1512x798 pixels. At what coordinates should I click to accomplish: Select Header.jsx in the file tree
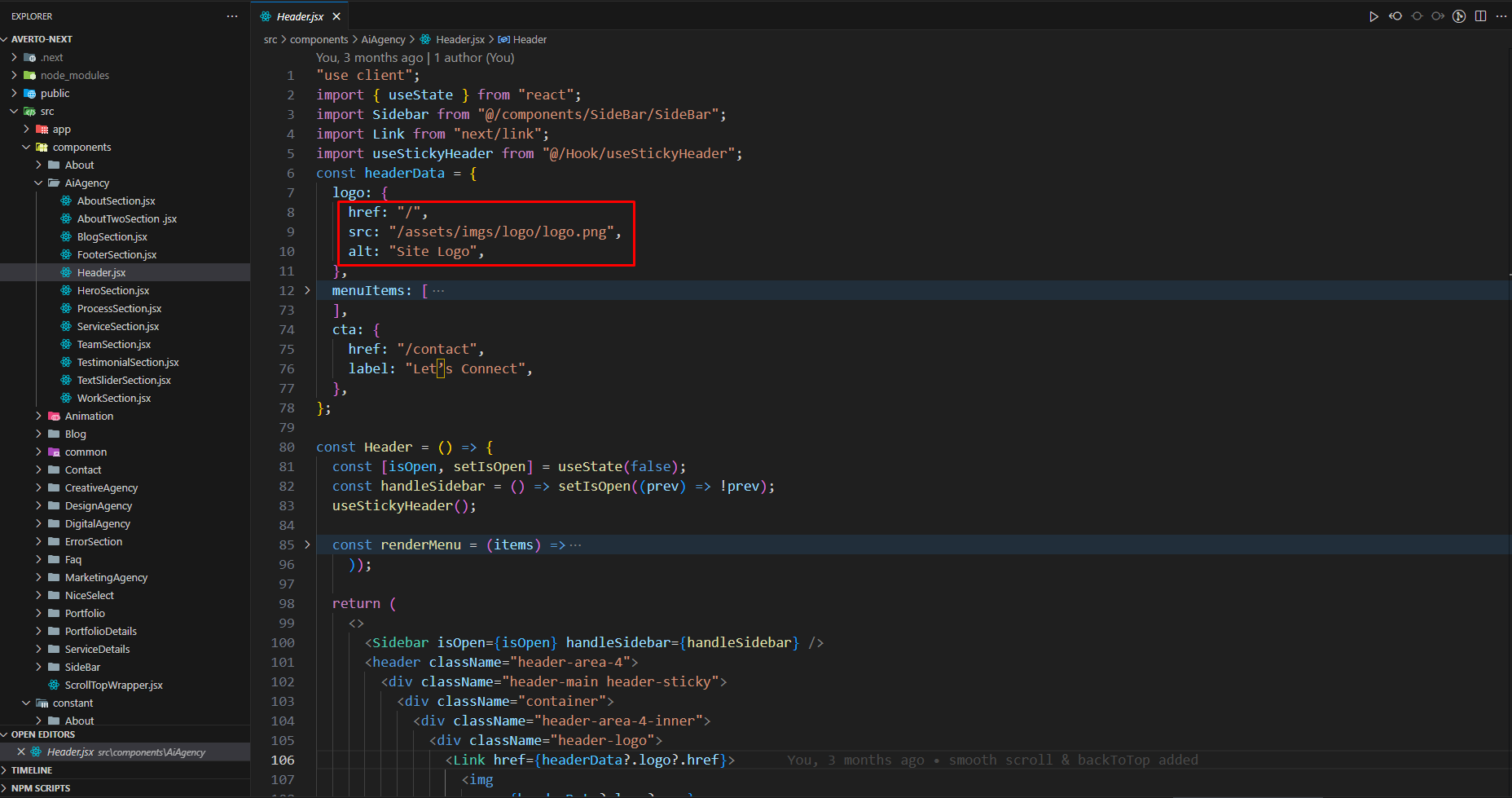click(101, 272)
